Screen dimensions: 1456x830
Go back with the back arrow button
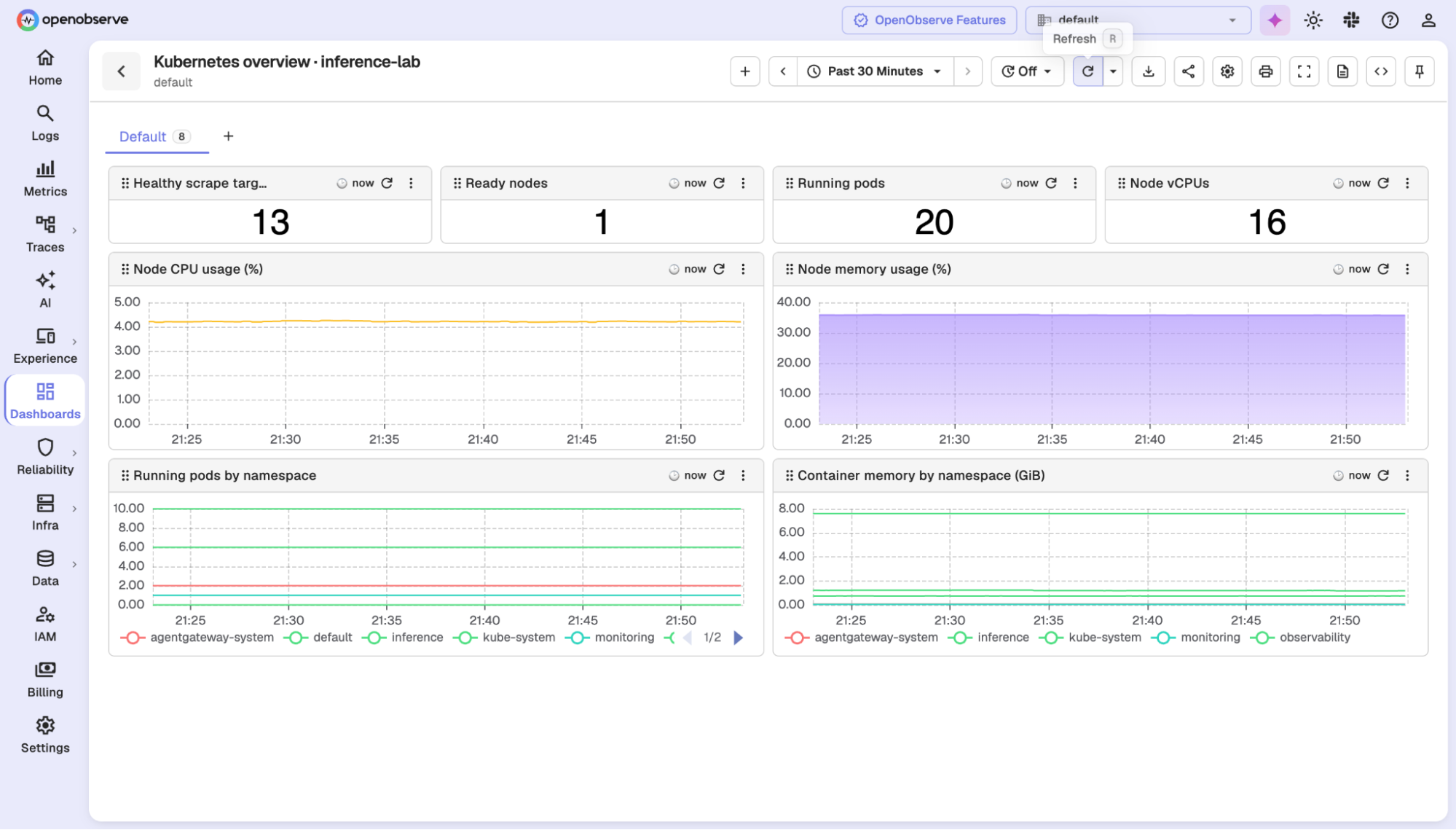point(122,71)
